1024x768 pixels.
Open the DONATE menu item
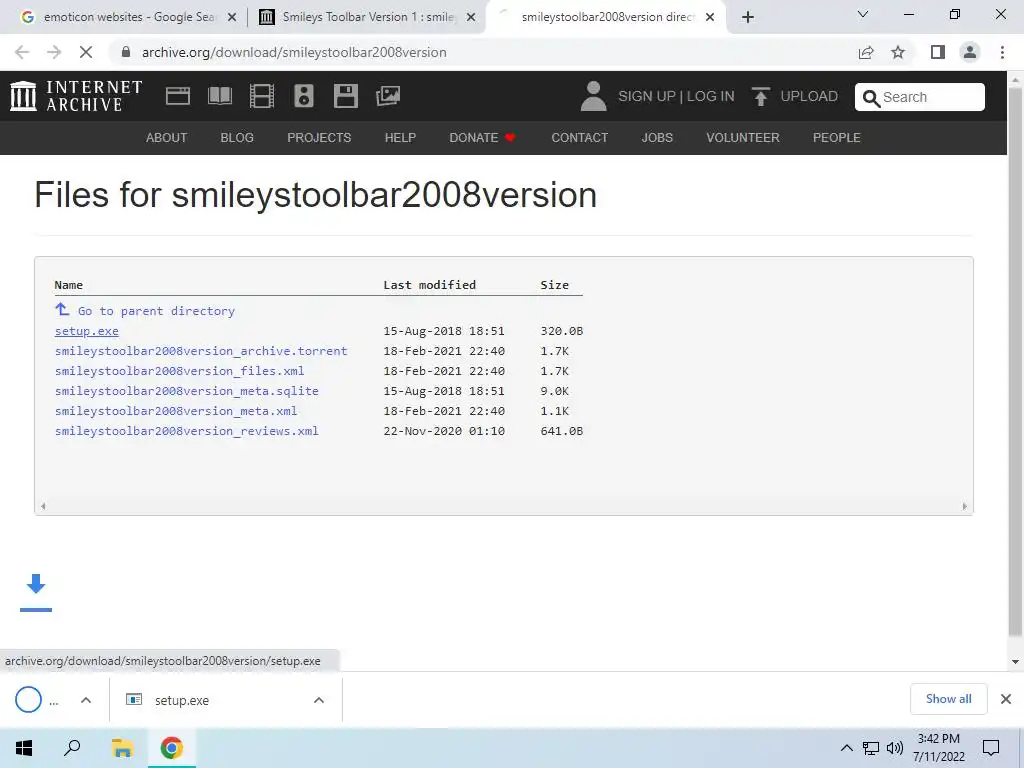482,138
